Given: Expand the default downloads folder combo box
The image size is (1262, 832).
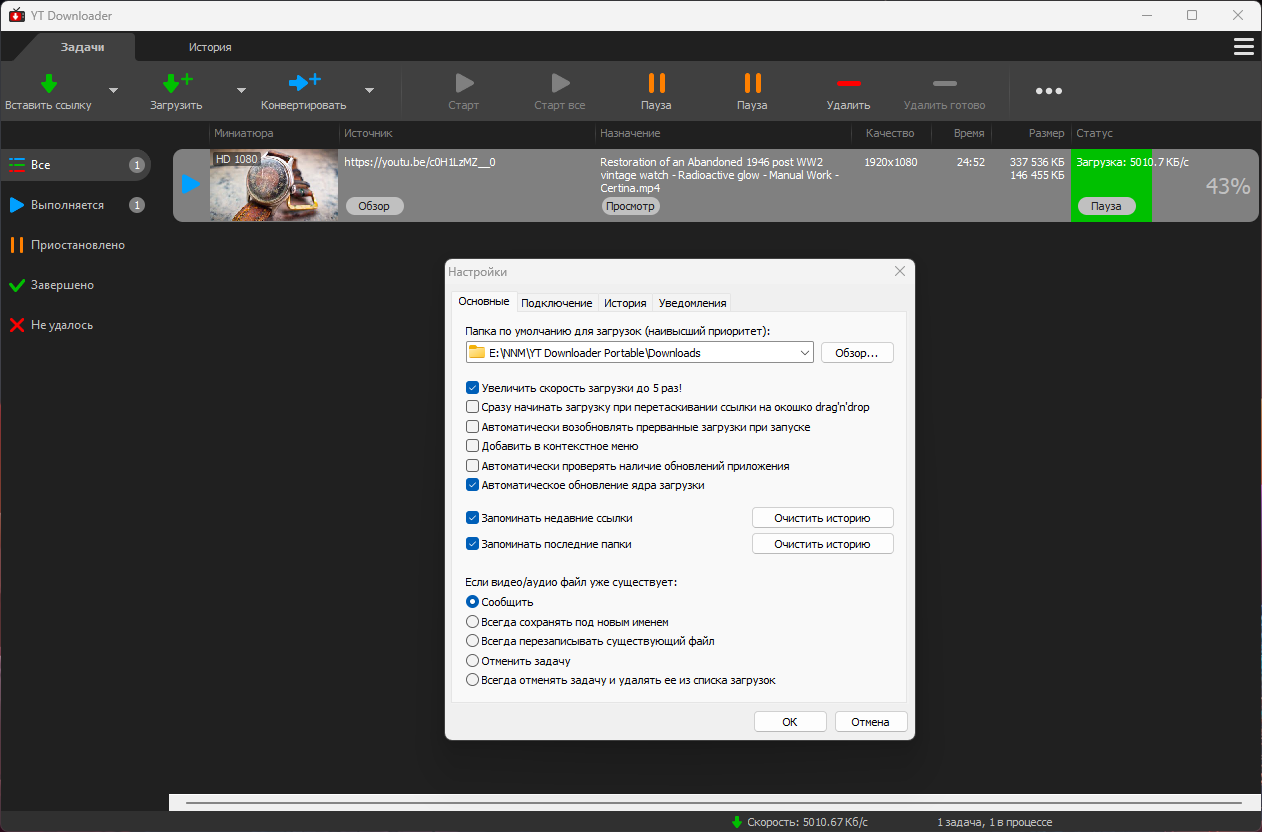Looking at the screenshot, I should 639,353.
